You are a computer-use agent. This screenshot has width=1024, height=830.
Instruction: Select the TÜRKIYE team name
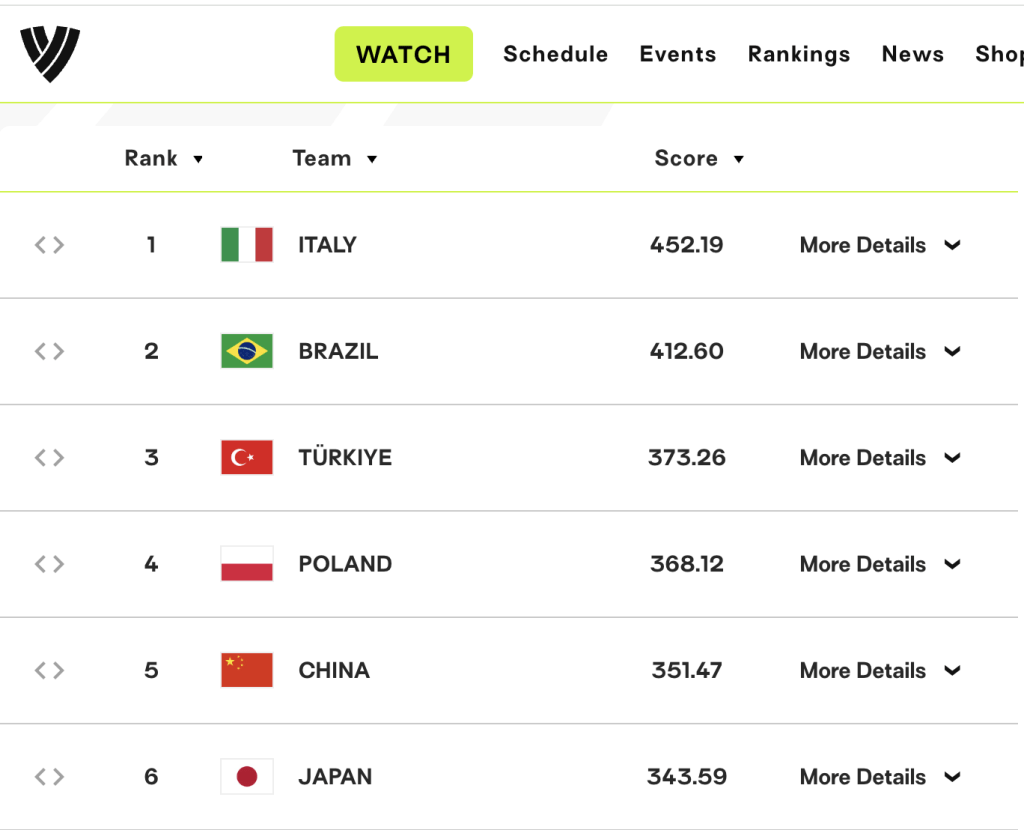(x=345, y=457)
